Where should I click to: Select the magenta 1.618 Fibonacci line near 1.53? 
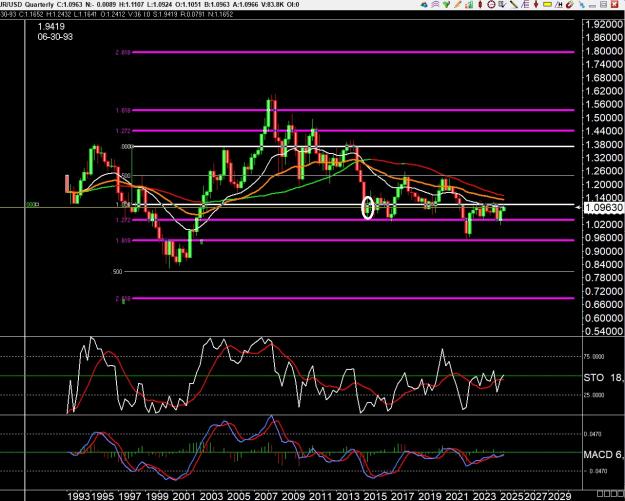(x=353, y=110)
